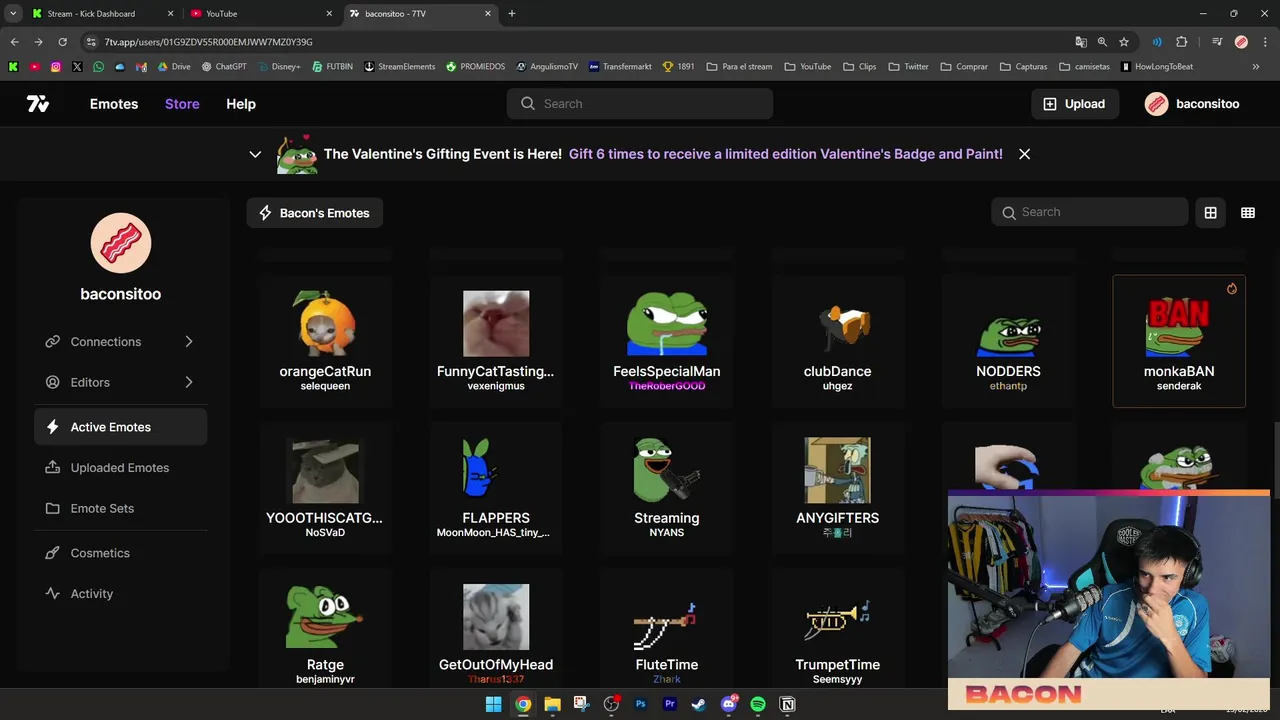This screenshot has height=720, width=1280.
Task: Click the emote search field
Action: (1089, 212)
